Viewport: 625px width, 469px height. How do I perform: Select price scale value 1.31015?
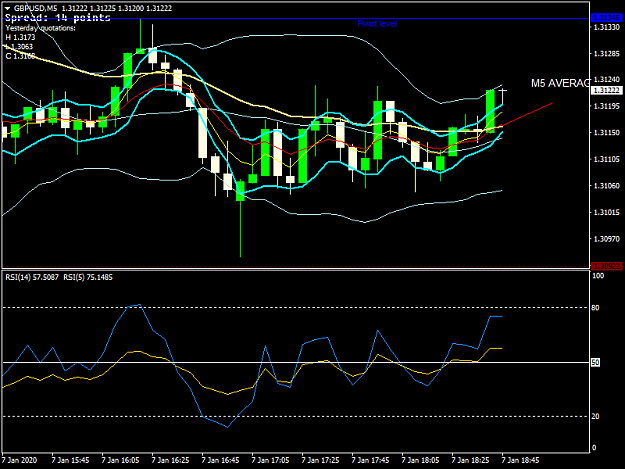tap(607, 212)
